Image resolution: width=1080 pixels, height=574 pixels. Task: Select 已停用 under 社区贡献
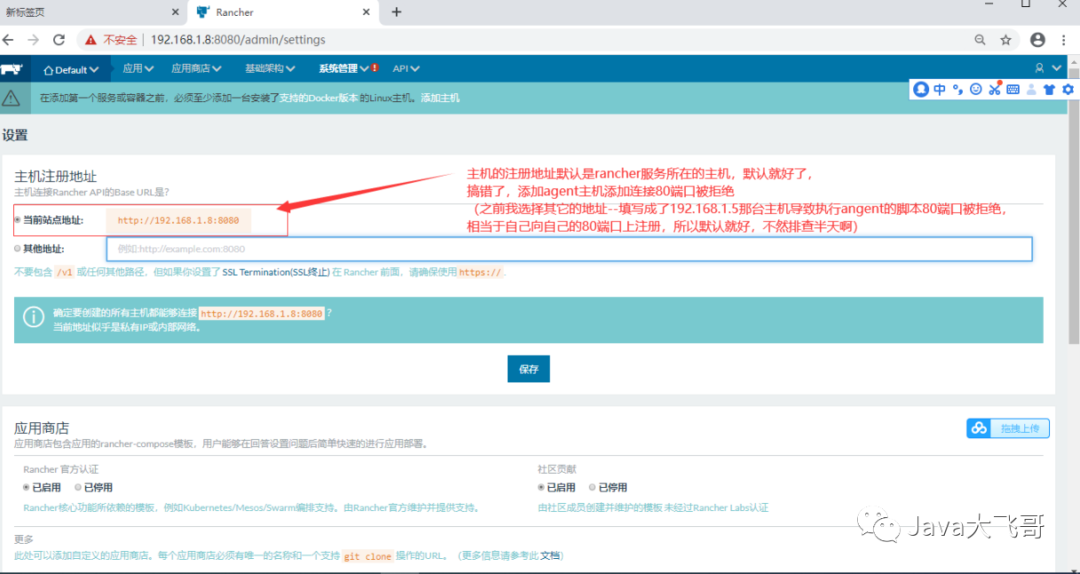[x=593, y=487]
